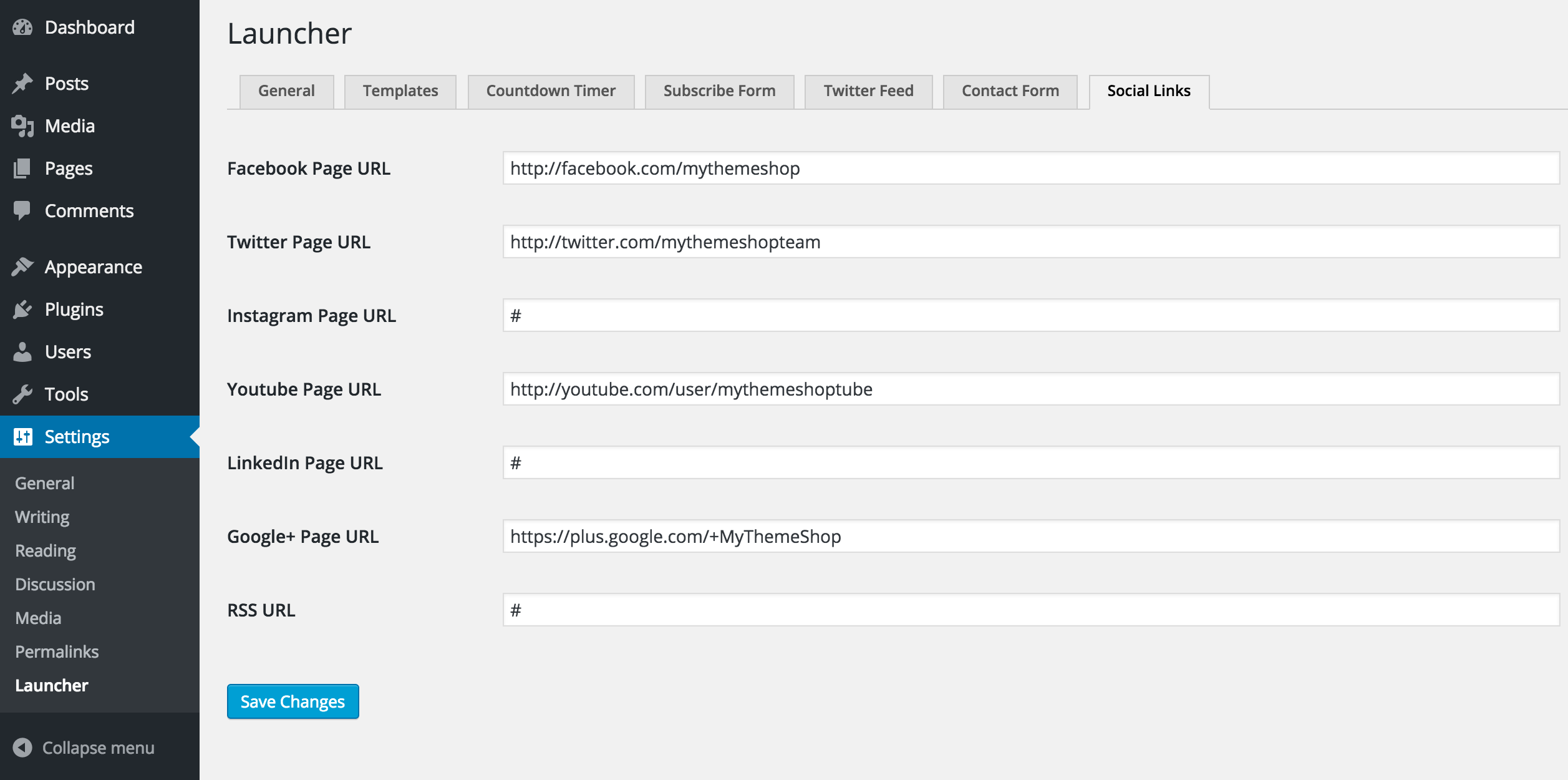Click the Pages document icon
Viewport: 1568px width, 780px height.
click(x=22, y=168)
